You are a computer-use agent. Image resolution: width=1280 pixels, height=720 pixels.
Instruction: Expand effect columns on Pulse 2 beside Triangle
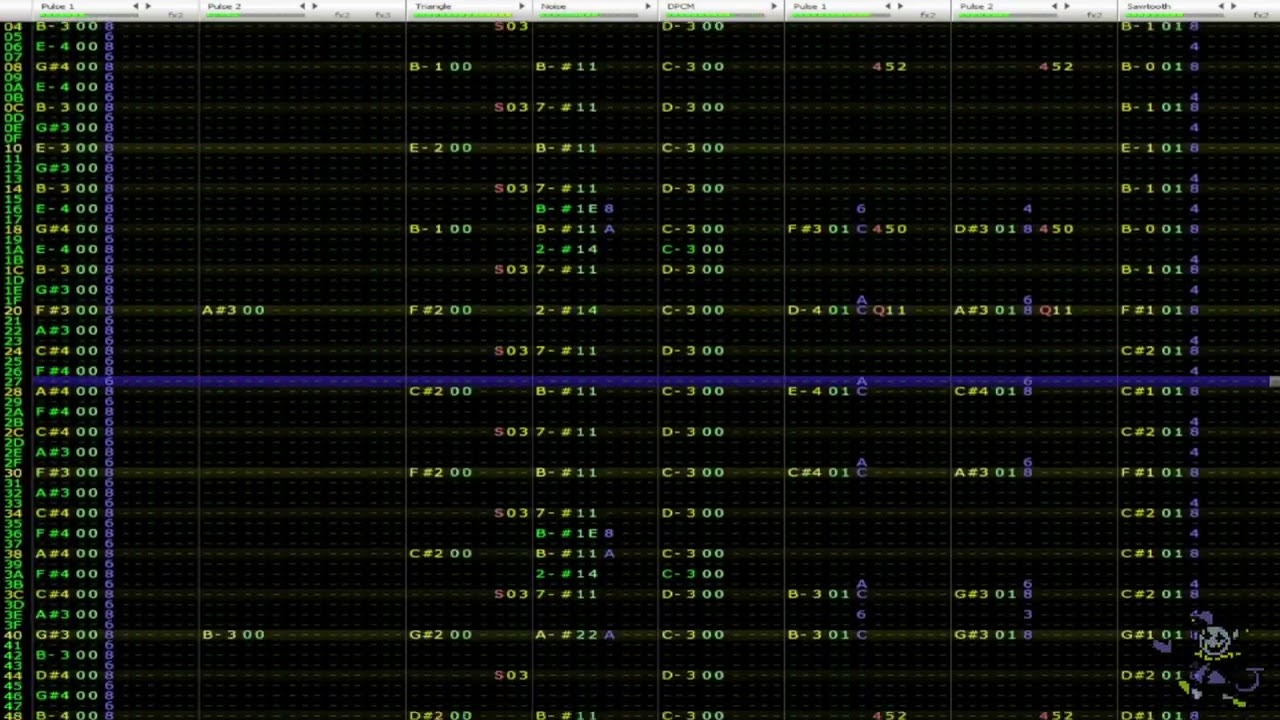316,6
